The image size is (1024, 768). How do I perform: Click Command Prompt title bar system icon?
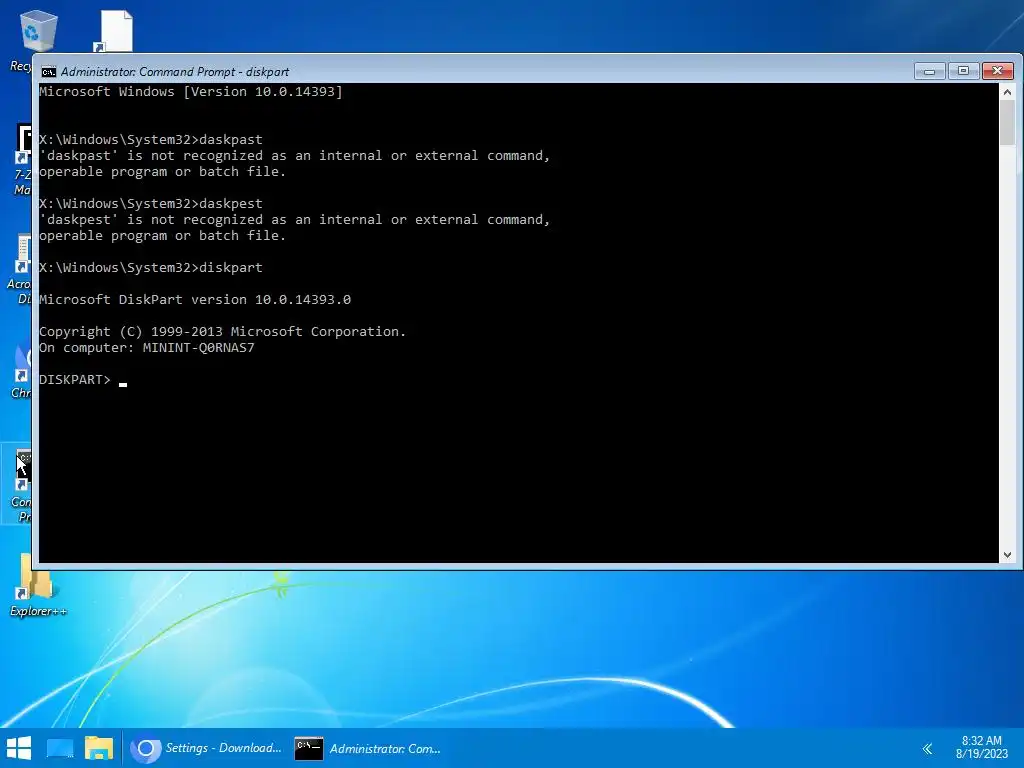pyautogui.click(x=49, y=72)
